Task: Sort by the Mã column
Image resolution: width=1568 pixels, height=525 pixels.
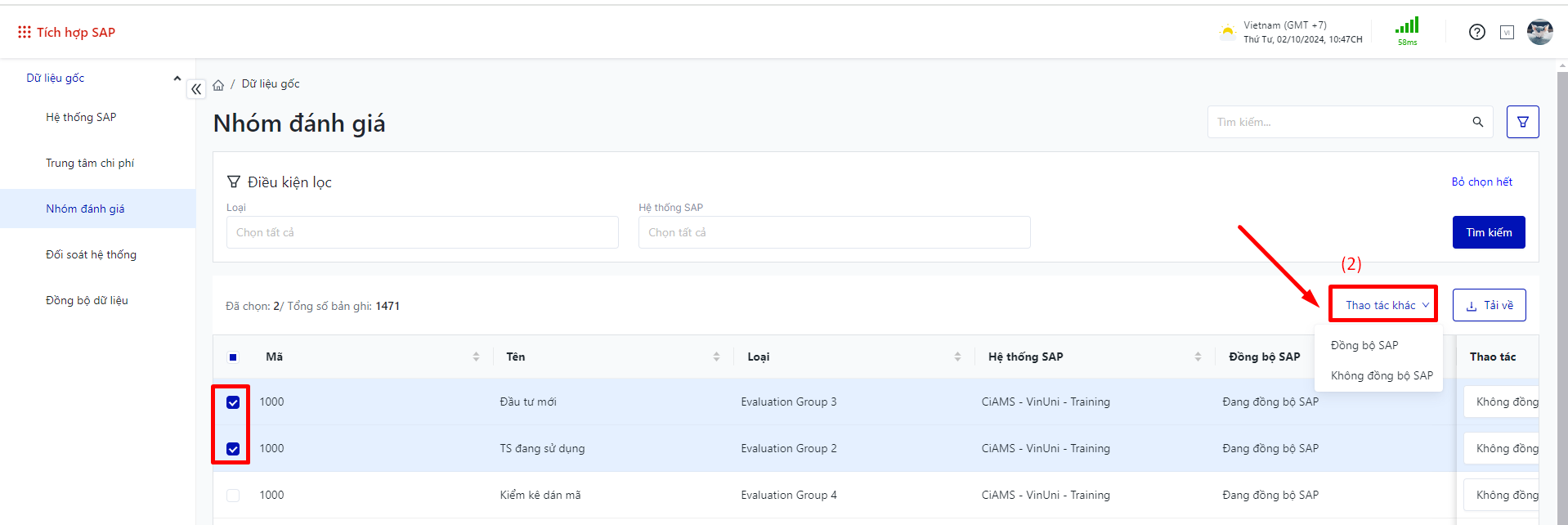Action: click(476, 357)
